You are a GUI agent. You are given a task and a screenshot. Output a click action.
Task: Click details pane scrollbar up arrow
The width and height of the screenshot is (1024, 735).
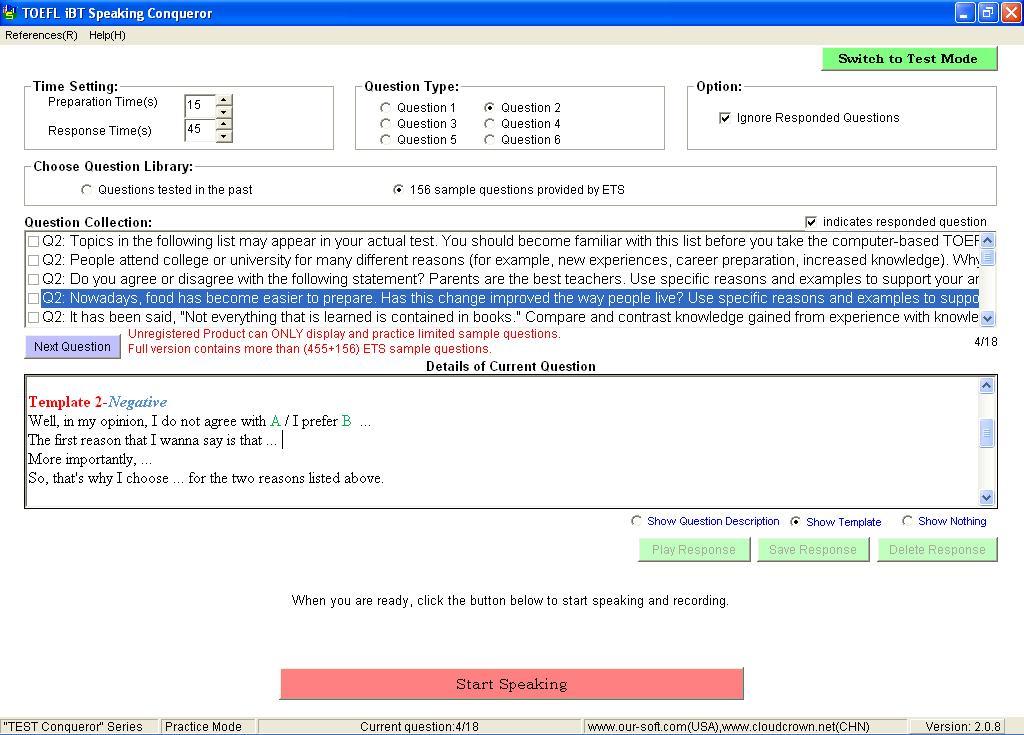[x=986, y=385]
